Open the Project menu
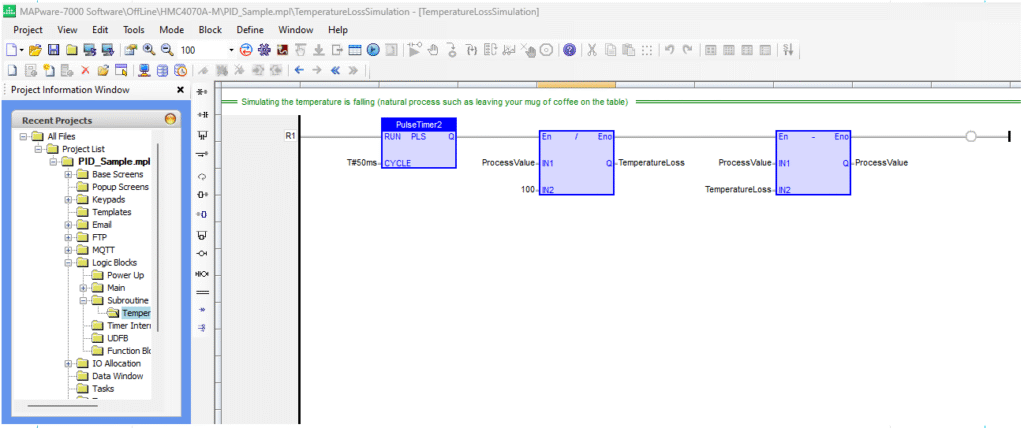 28,29
